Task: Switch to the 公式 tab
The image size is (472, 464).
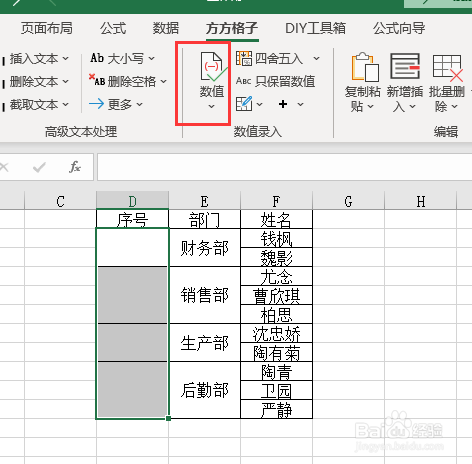Action: (113, 28)
